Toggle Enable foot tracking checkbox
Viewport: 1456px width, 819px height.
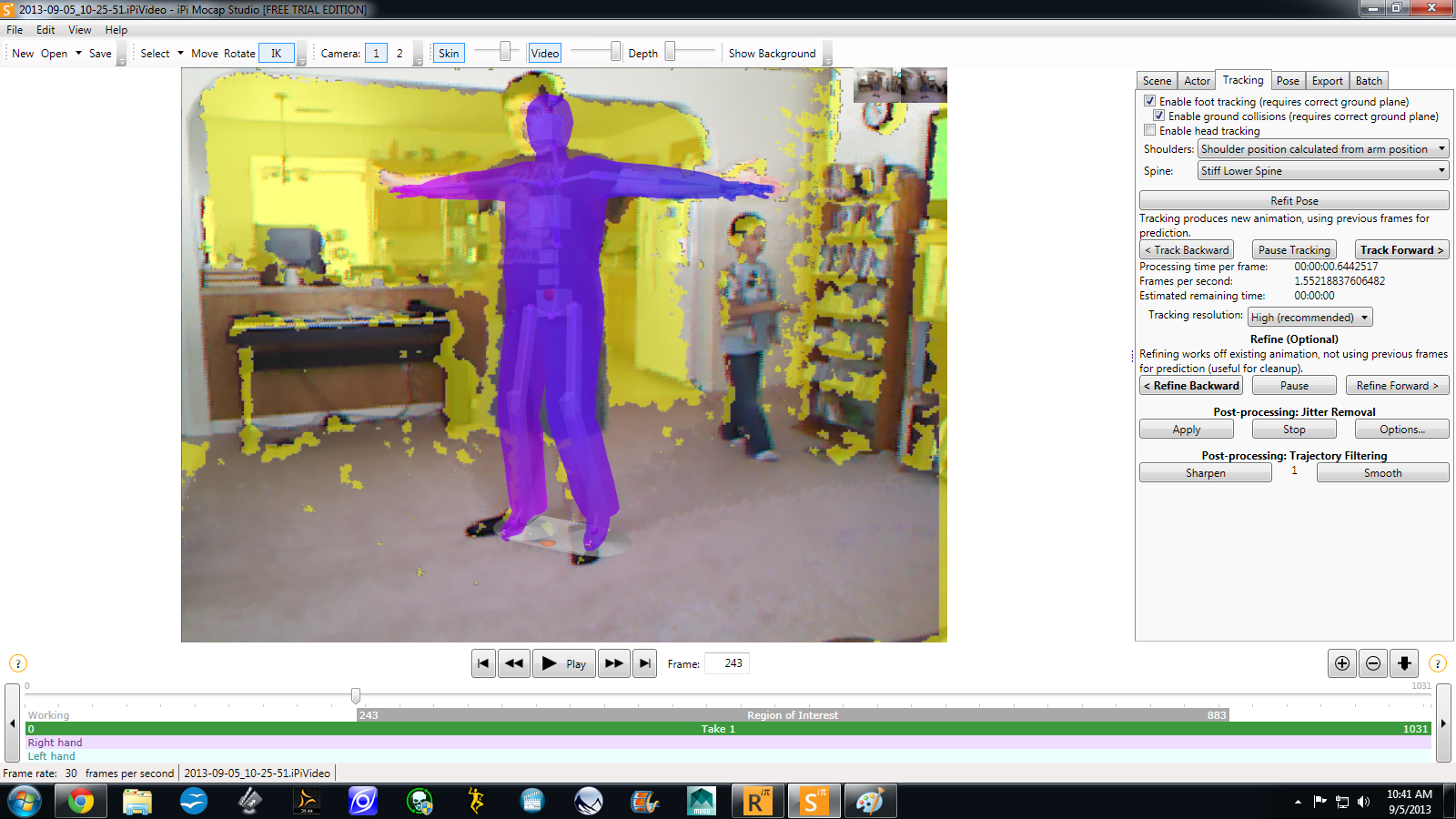click(x=1150, y=101)
